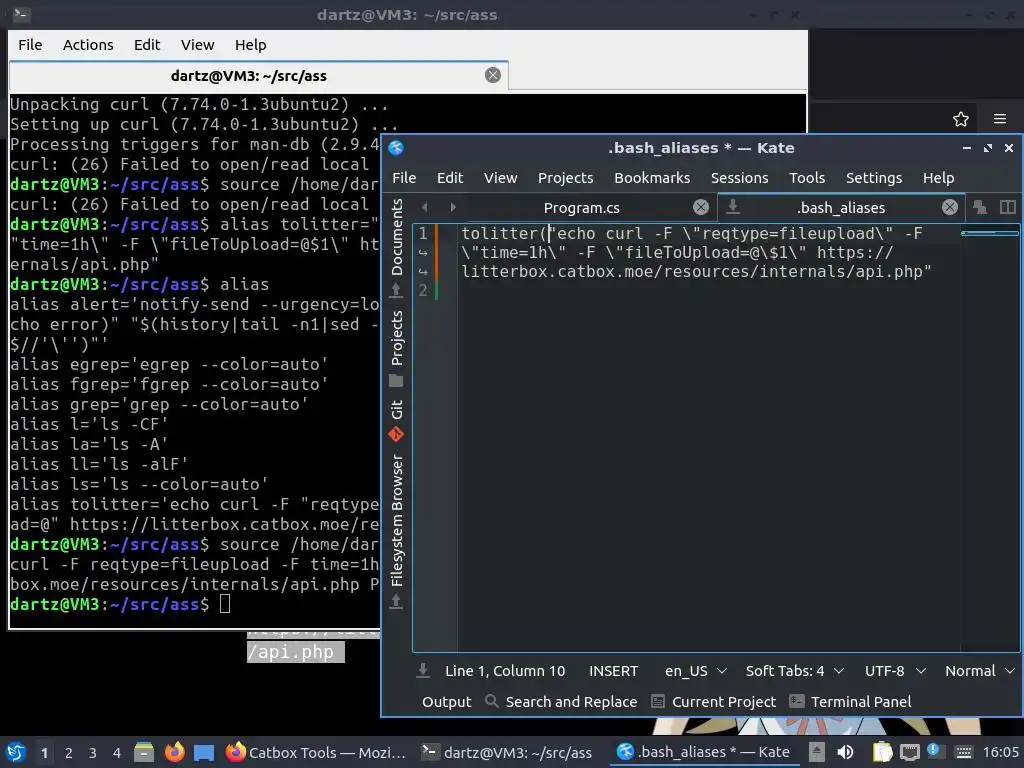Click the taskbar clock showing 16:05
The image size is (1024, 768).
click(1000, 752)
